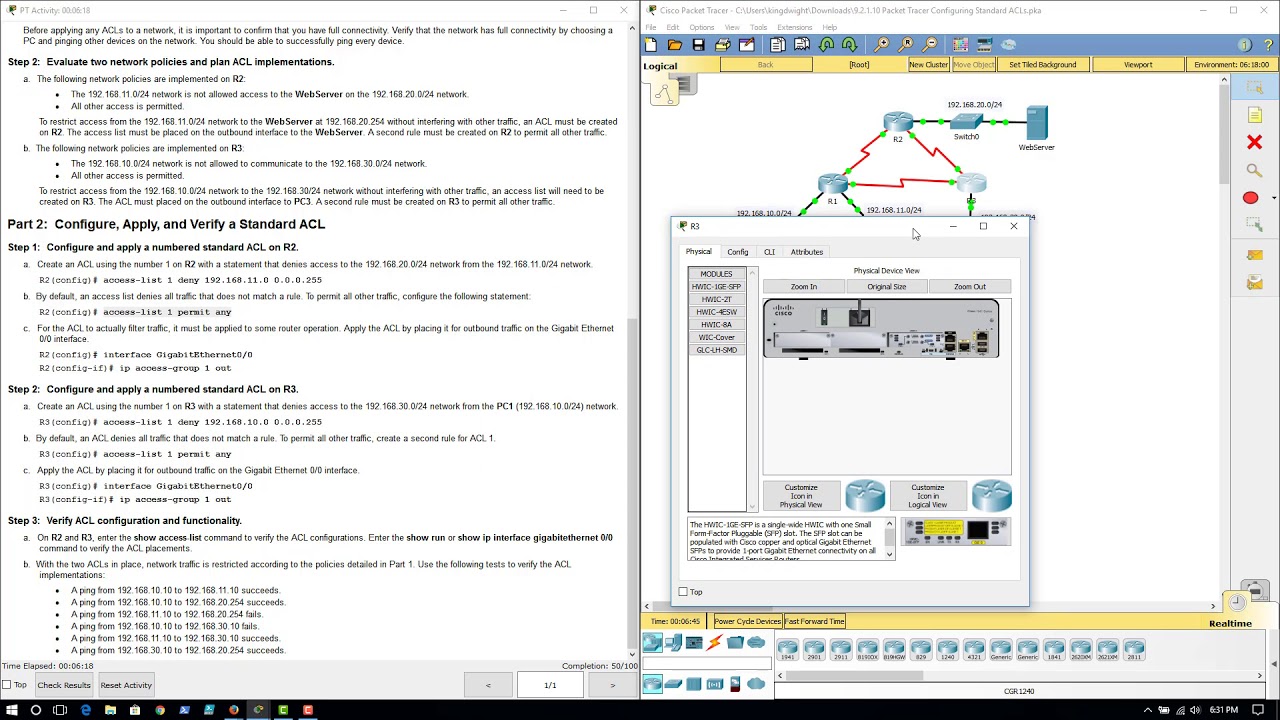This screenshot has height=720, width=1280.
Task: Select the Inspect magnifier tool
Action: [x=1254, y=171]
